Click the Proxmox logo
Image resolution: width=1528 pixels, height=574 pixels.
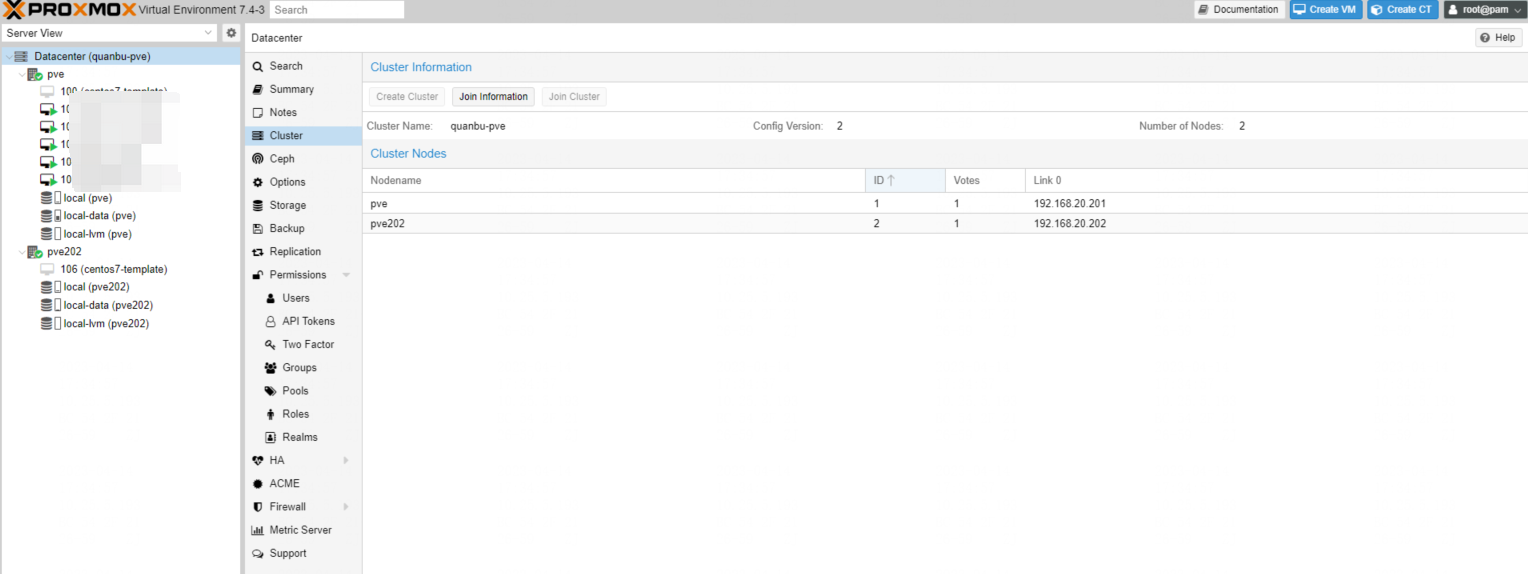pos(68,10)
